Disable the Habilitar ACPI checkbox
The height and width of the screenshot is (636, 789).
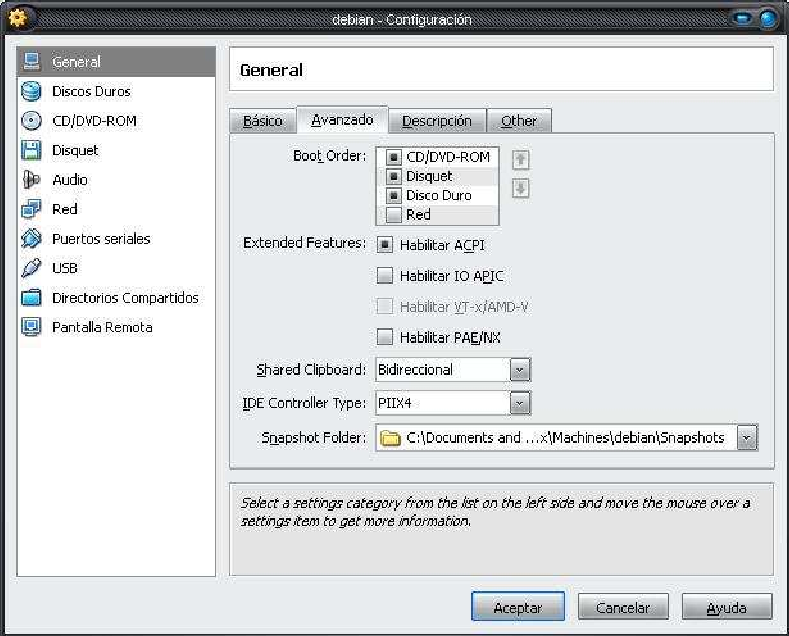pos(385,244)
